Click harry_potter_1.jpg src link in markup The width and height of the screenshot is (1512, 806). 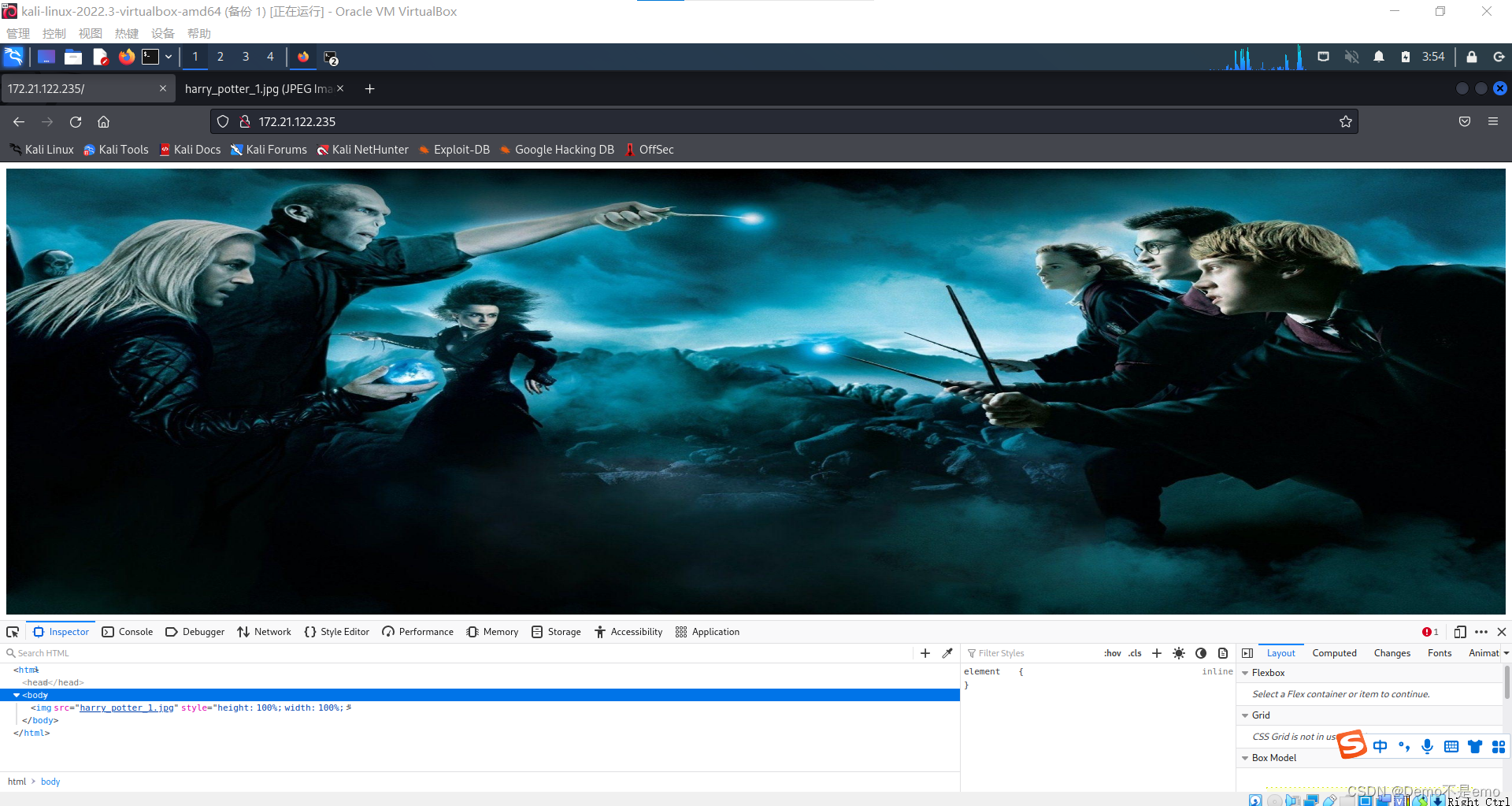point(127,708)
